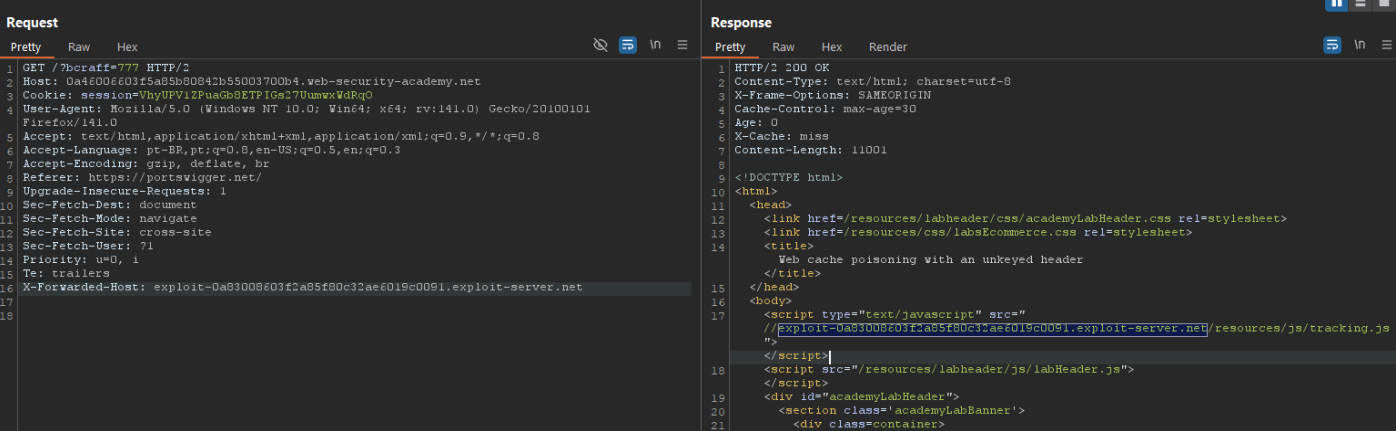
Task: Click the Cookie session value
Action: tap(255, 95)
